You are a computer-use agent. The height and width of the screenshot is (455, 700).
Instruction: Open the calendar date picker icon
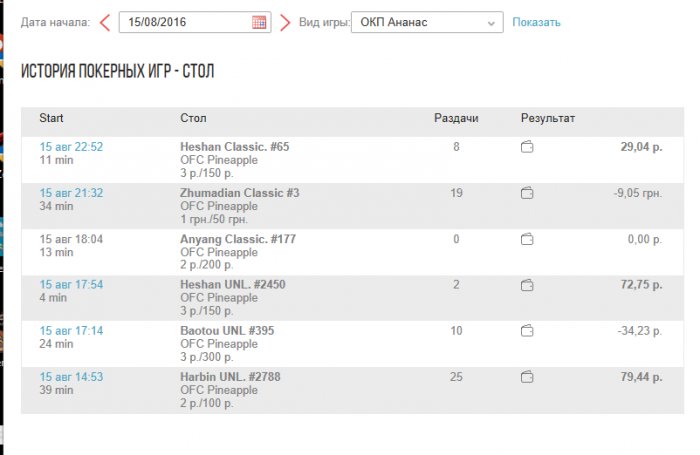(x=259, y=22)
